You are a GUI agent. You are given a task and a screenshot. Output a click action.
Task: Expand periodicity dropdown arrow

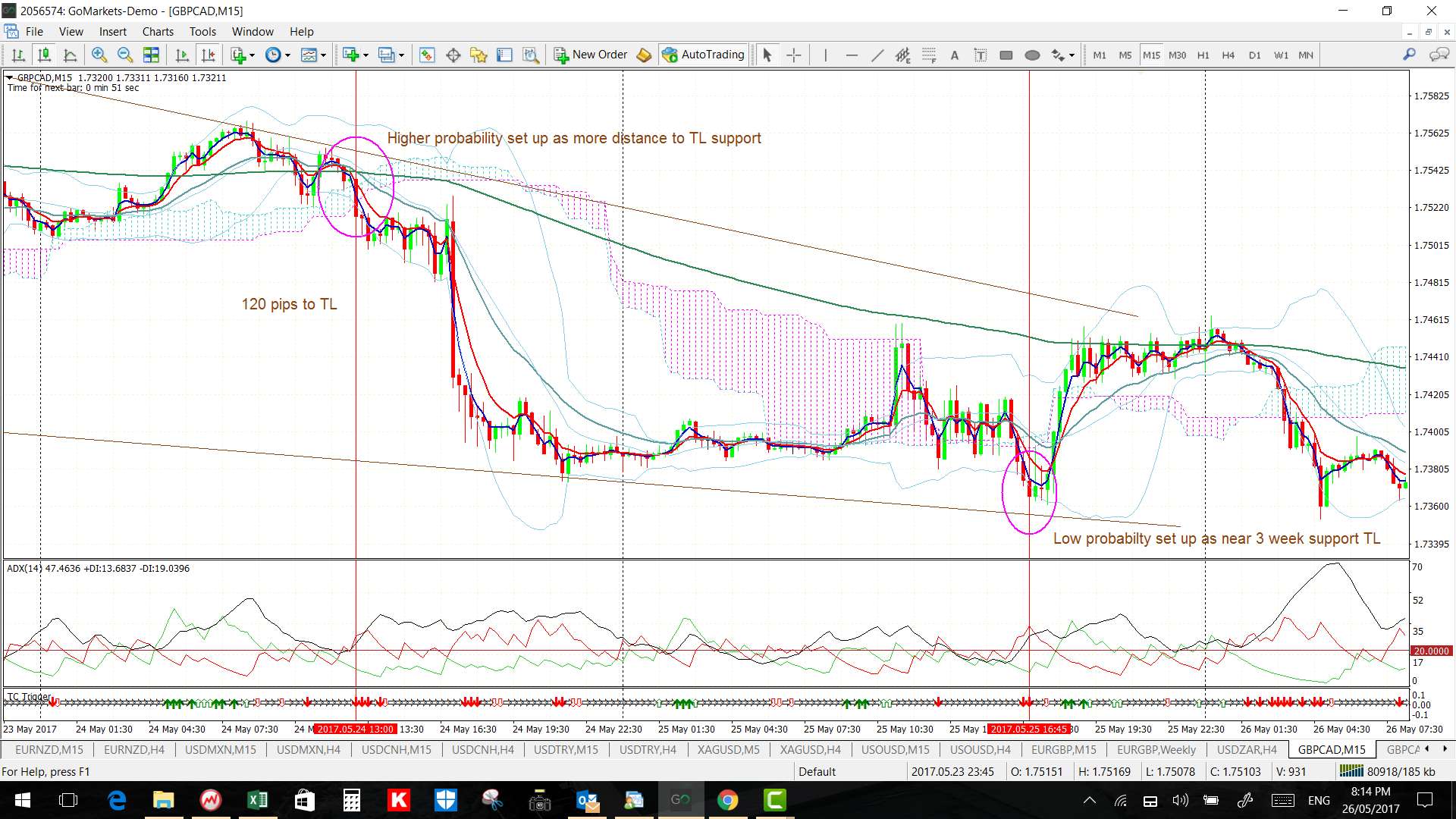287,55
